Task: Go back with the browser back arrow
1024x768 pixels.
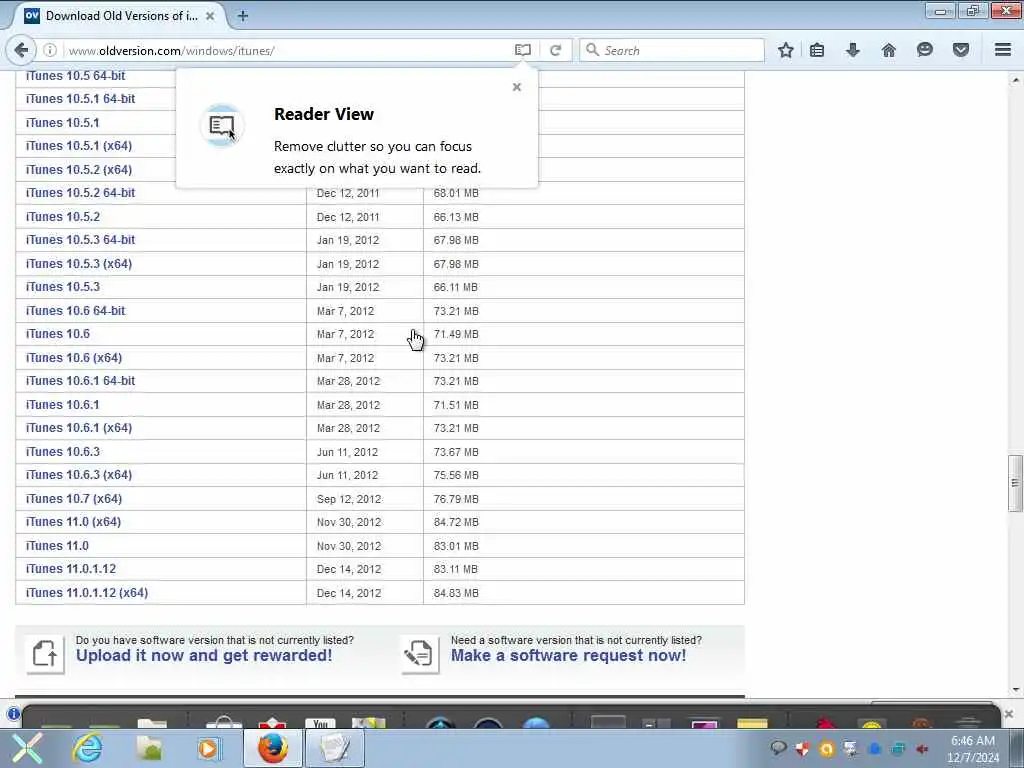Action: tap(21, 50)
